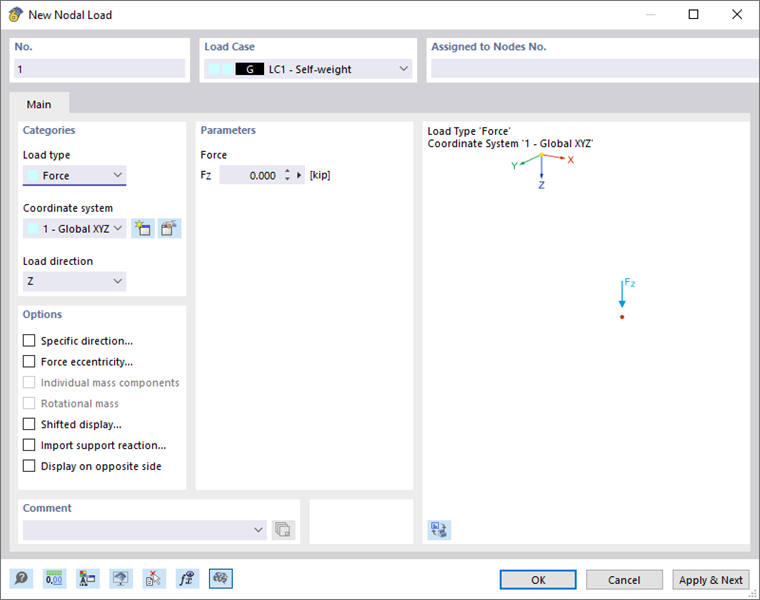Expand the Load type Force dropdown
The image size is (760, 600).
coord(75,175)
